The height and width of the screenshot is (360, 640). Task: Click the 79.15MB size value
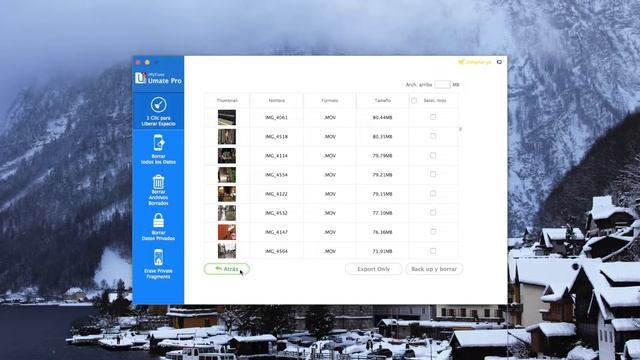(x=382, y=194)
